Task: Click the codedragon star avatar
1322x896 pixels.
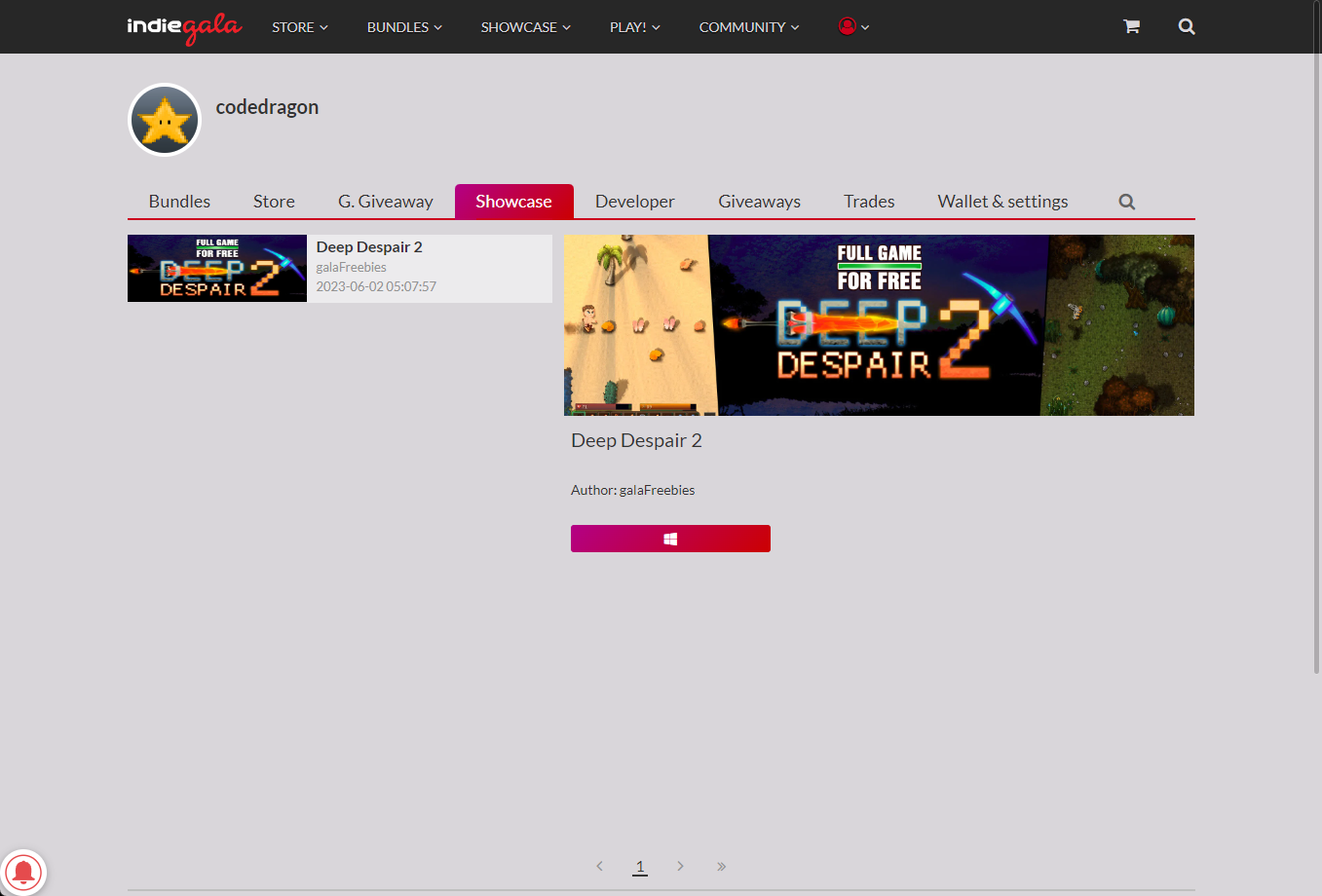Action: pyautogui.click(x=165, y=120)
